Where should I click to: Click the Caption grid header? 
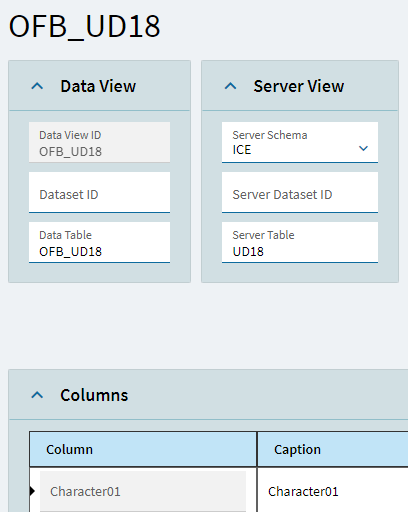[x=333, y=449]
